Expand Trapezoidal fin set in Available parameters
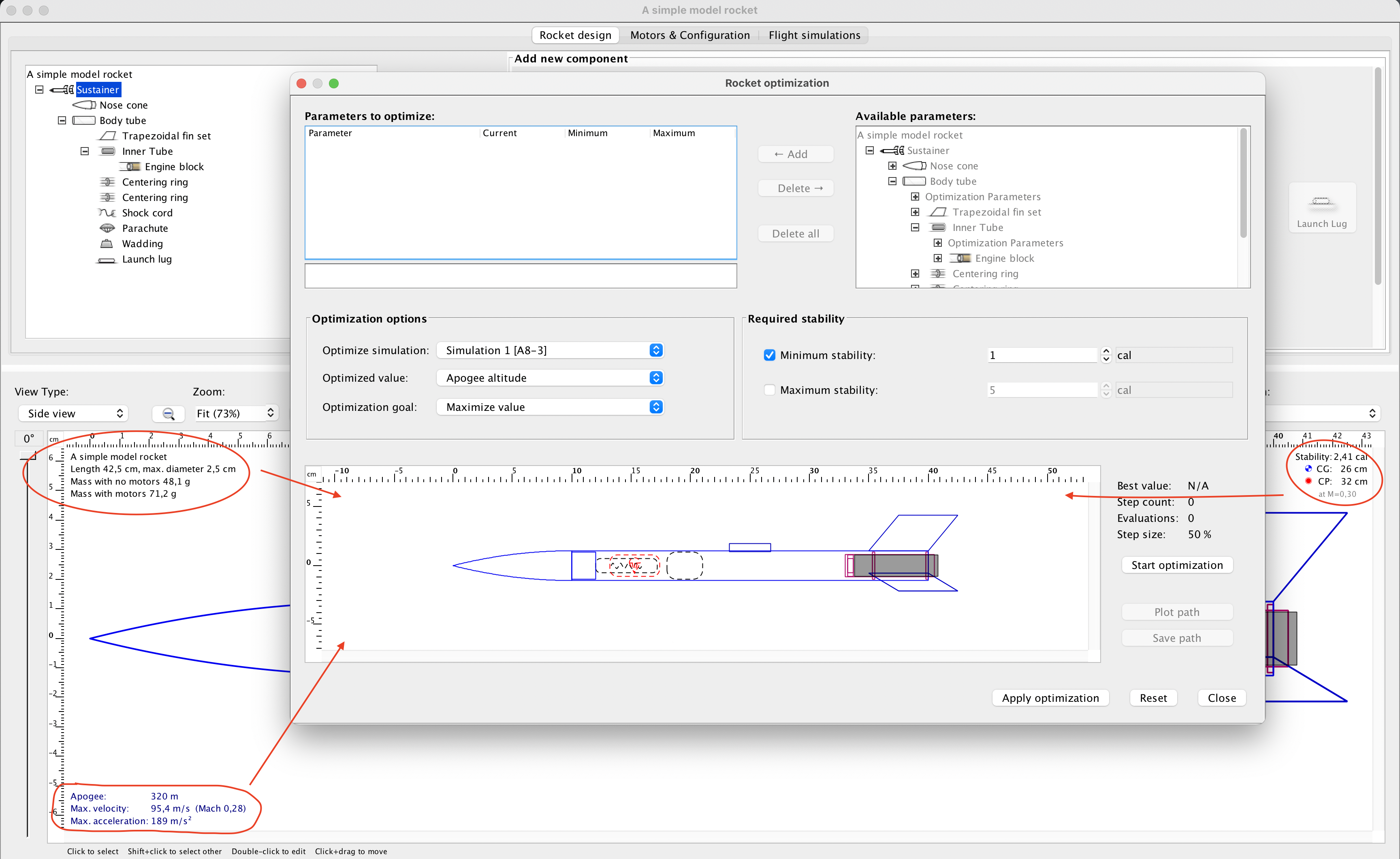Image resolution: width=1400 pixels, height=859 pixels. (916, 212)
